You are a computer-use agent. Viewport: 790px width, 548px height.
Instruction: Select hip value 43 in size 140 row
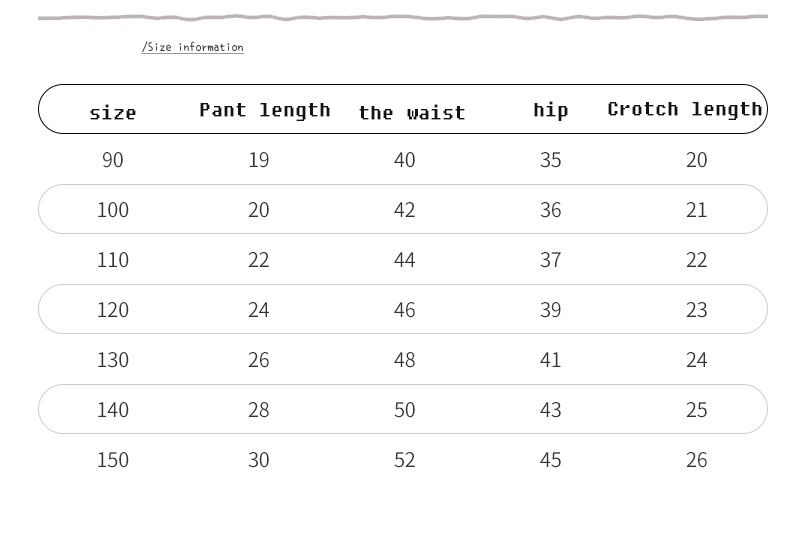[x=551, y=410]
